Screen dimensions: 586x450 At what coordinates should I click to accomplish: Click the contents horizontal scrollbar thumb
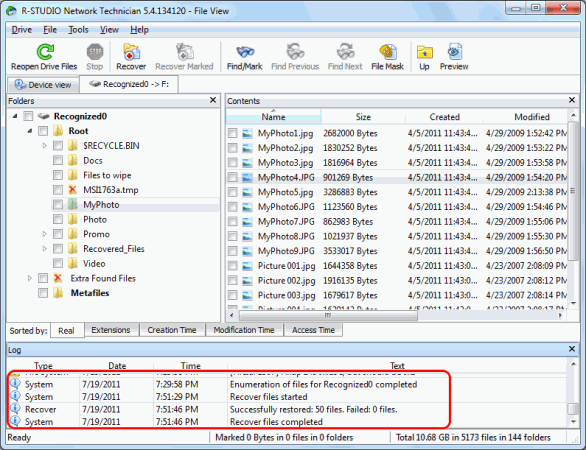click(x=328, y=316)
